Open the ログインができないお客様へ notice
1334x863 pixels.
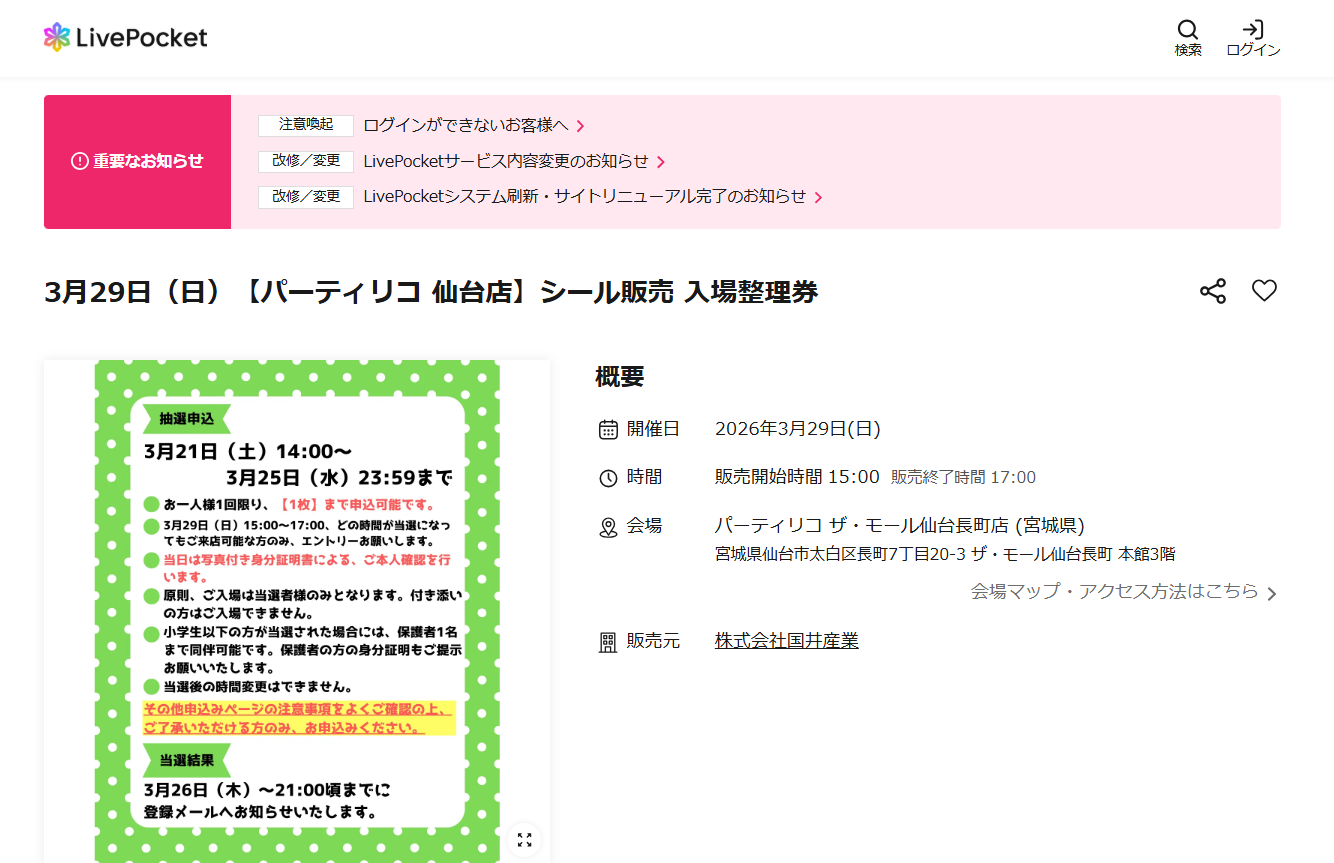(465, 126)
